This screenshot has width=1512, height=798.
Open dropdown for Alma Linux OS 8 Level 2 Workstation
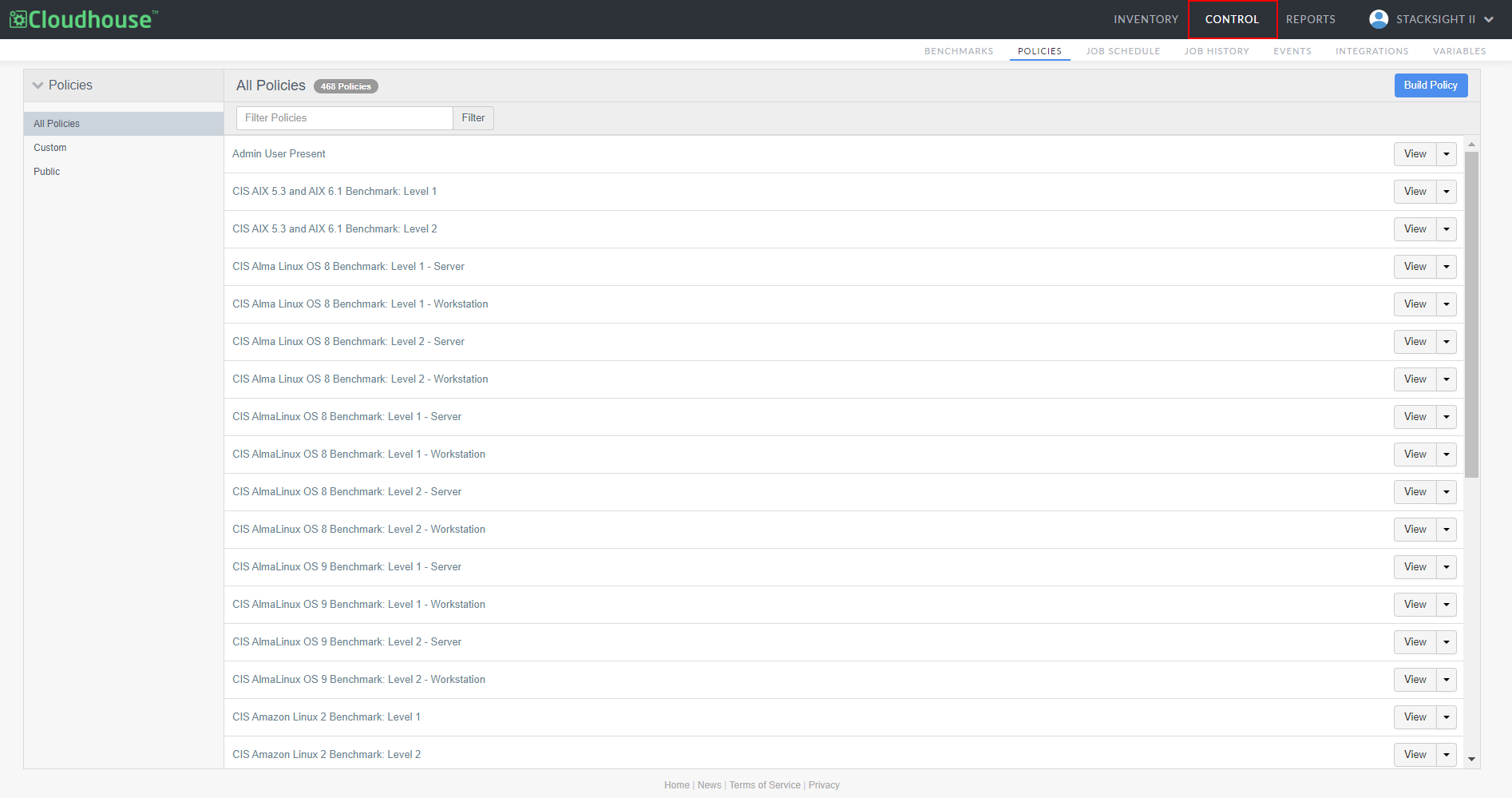click(1447, 379)
